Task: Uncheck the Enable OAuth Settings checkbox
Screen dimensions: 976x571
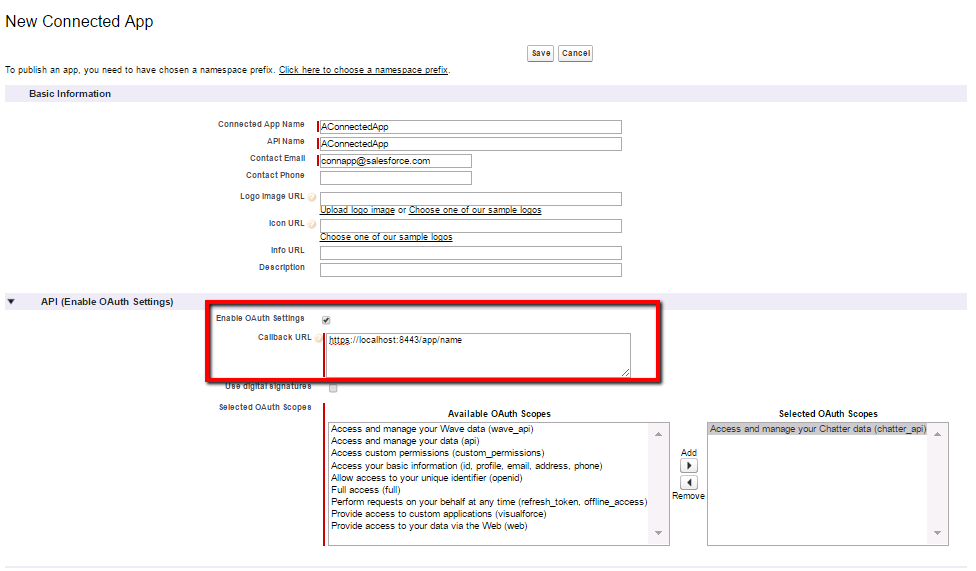Action: click(x=326, y=320)
